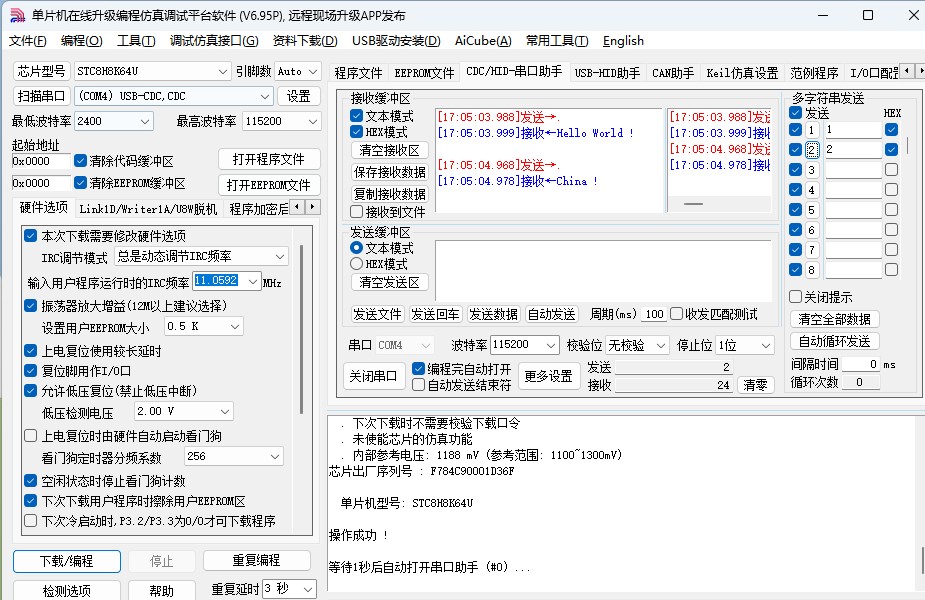Toggle 编程完自动打开 checkbox

(418, 369)
